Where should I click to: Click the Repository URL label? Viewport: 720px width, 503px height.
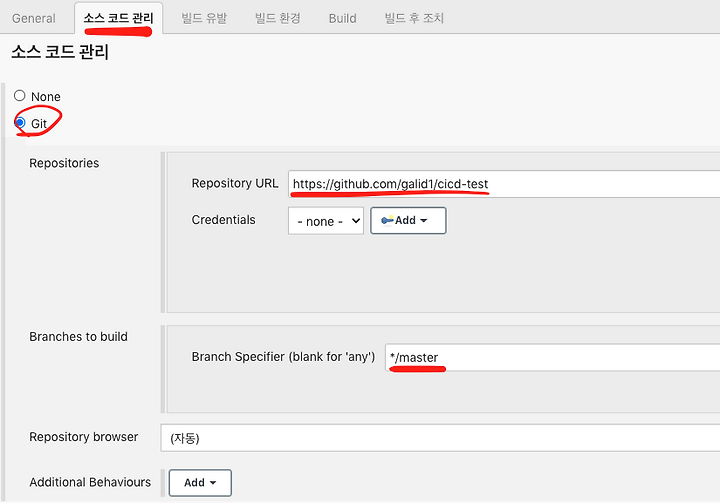pyautogui.click(x=235, y=183)
